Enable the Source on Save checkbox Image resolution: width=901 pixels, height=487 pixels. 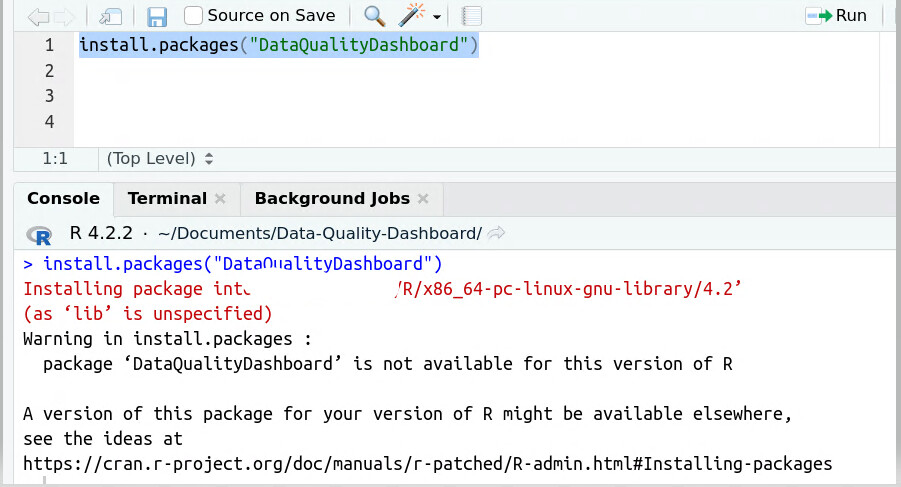(194, 15)
